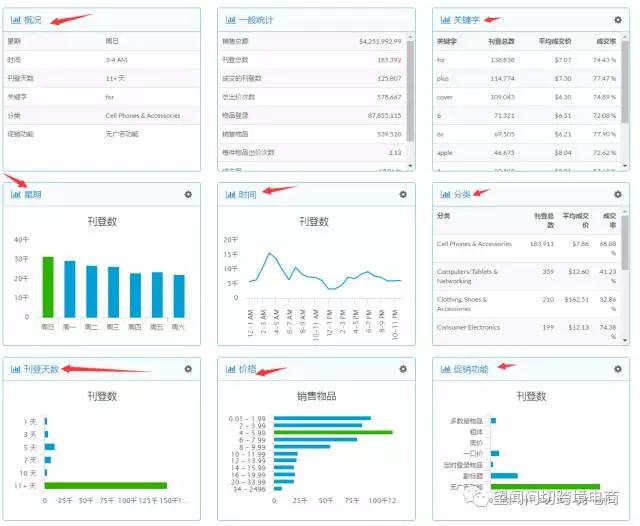Select keyword row "apple"
The image size is (640, 526).
click(x=527, y=153)
